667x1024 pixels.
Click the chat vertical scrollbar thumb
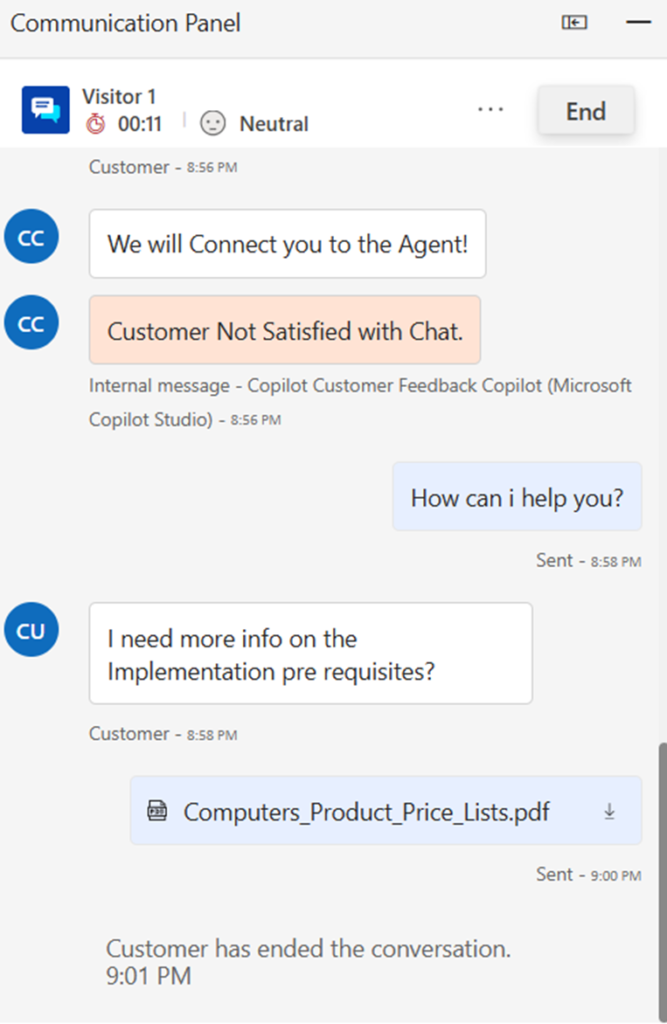[x=660, y=880]
